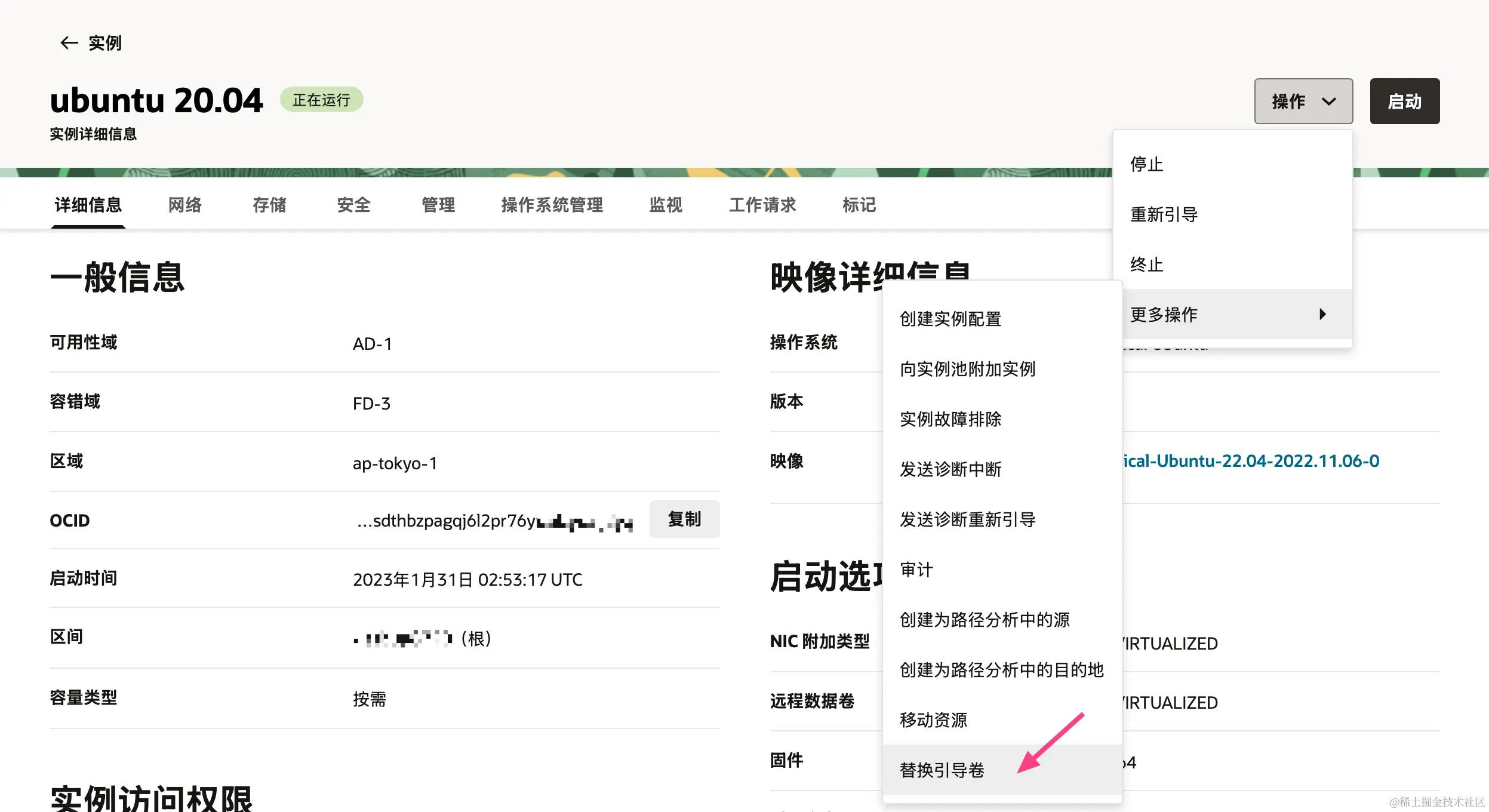Open the 监视 tab
Viewport: 1489px width, 812px height.
(x=665, y=205)
